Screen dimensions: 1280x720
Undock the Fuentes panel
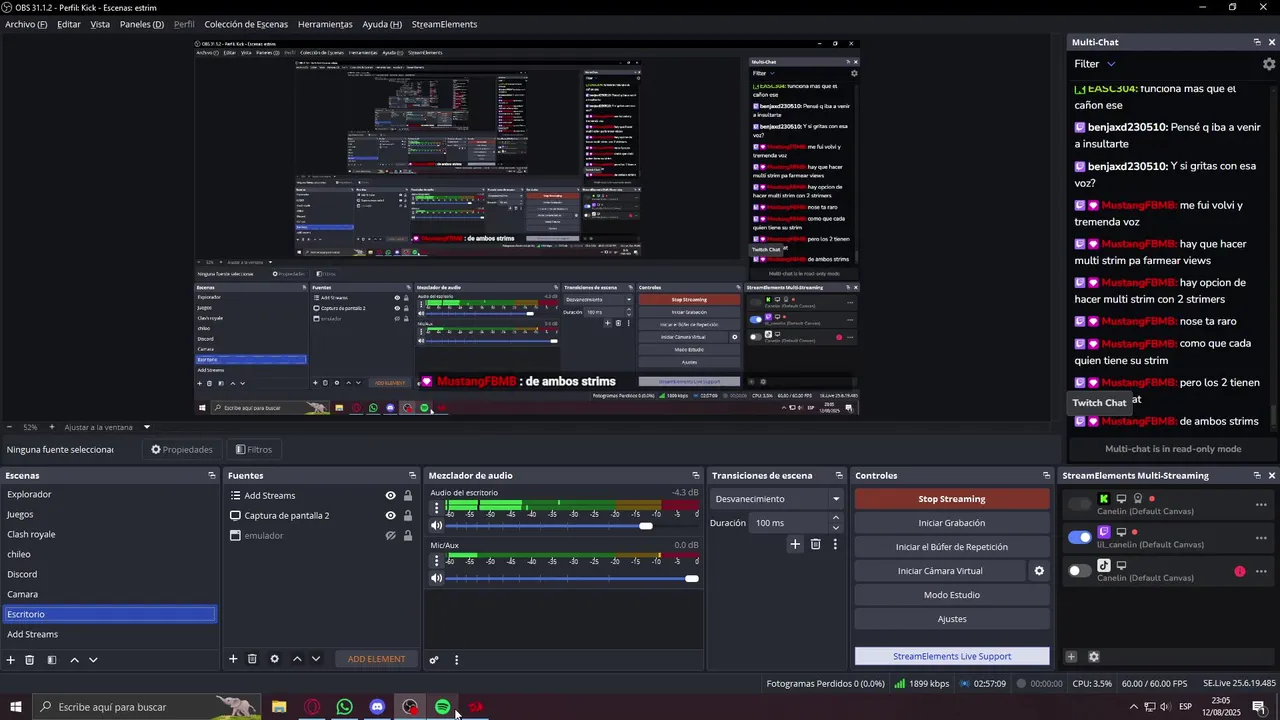412,476
